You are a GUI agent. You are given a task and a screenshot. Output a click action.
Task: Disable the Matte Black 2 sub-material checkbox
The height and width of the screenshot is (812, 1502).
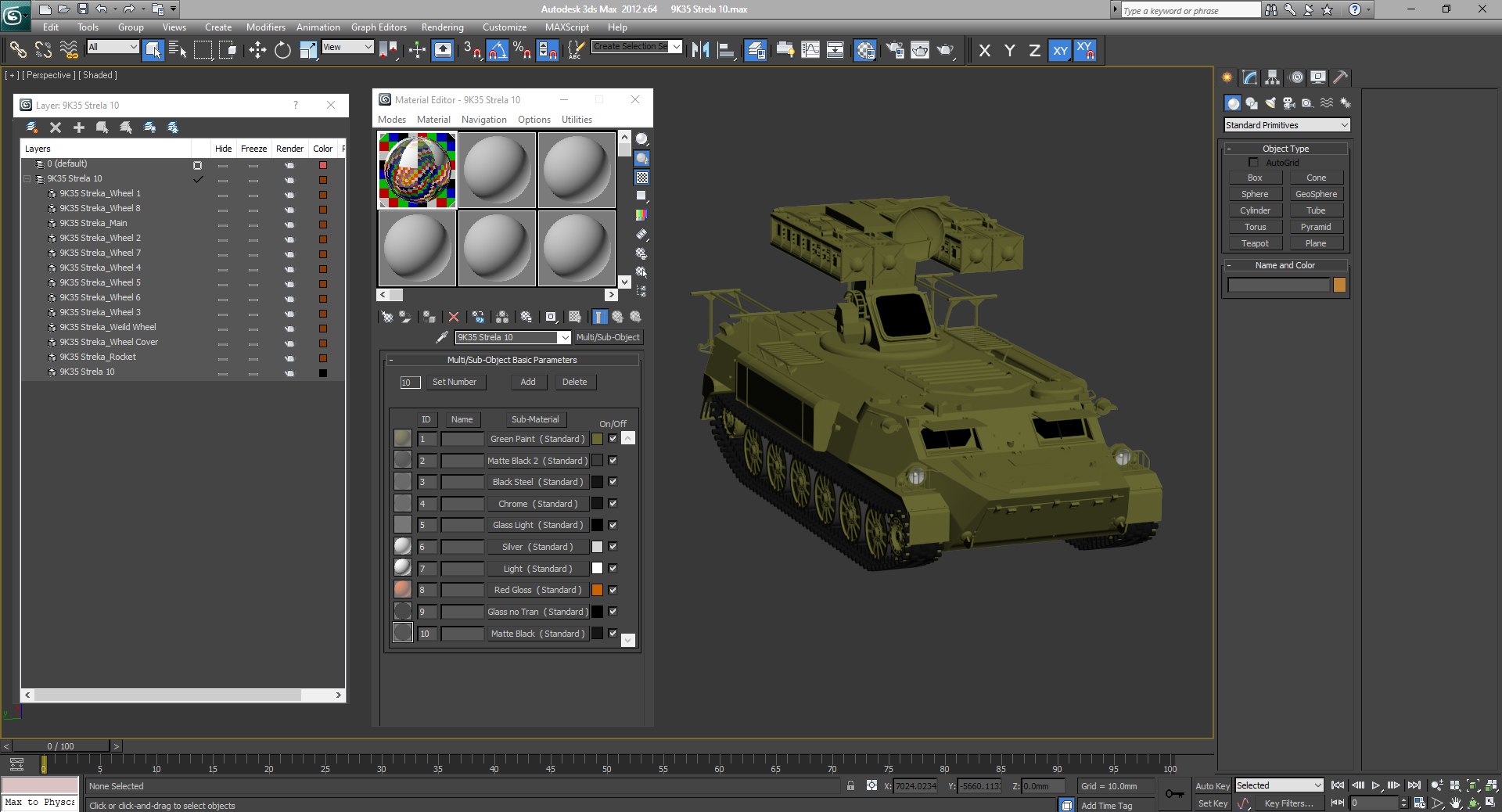click(613, 461)
